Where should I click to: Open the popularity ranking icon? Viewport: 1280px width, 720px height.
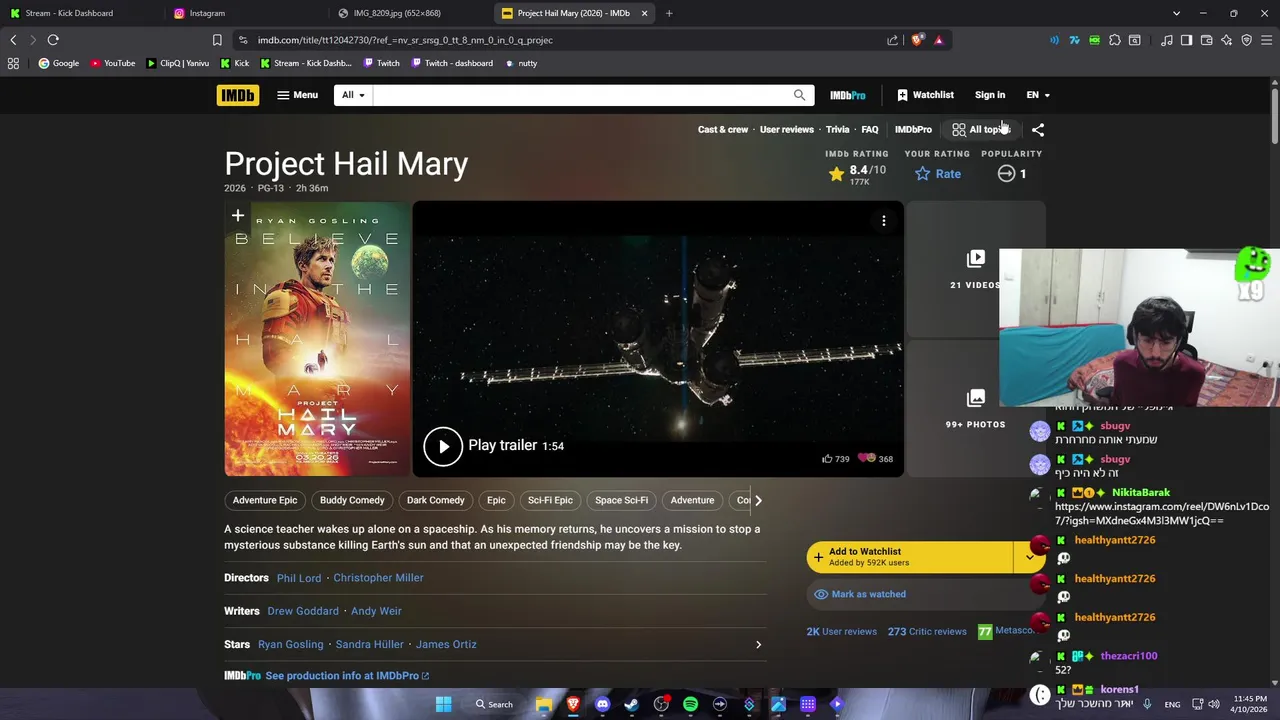click(x=1007, y=174)
